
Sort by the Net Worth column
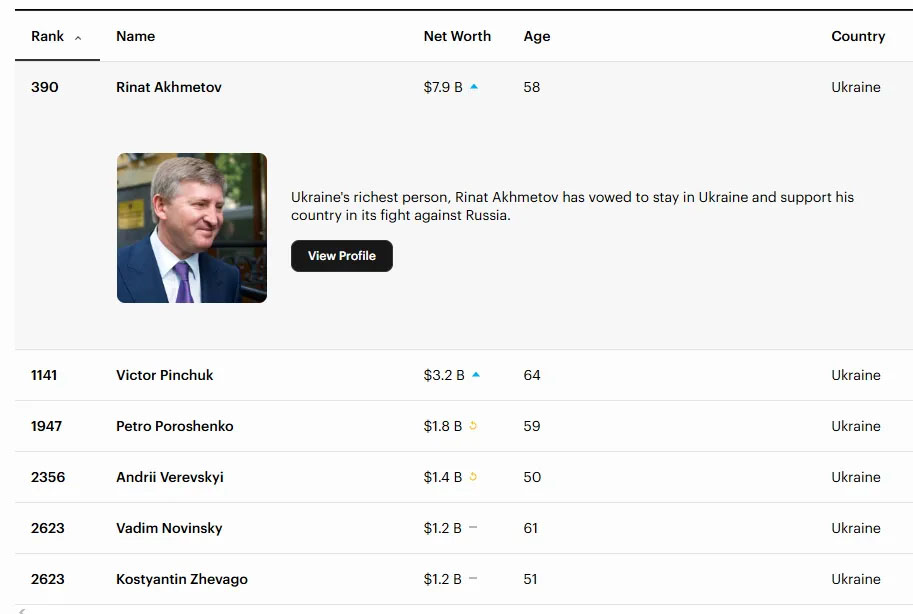457,36
